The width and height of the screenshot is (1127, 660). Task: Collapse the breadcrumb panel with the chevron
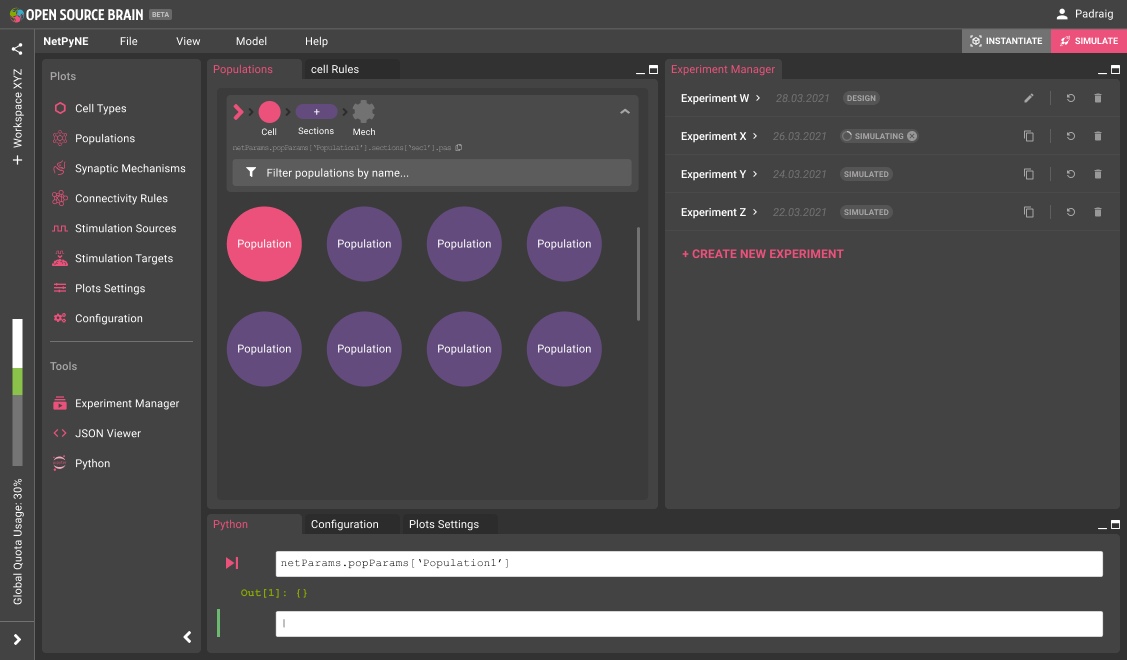click(x=624, y=110)
